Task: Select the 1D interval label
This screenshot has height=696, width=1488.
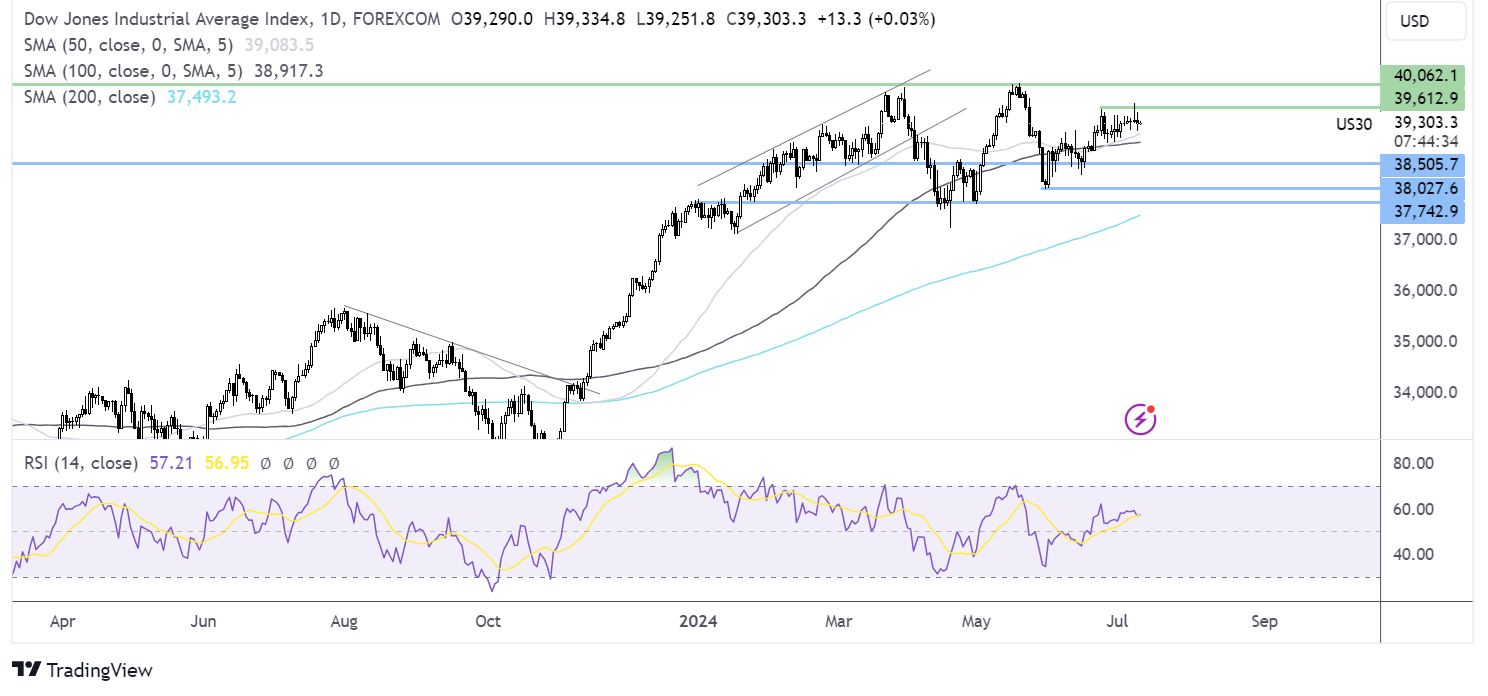Action: pyautogui.click(x=329, y=20)
